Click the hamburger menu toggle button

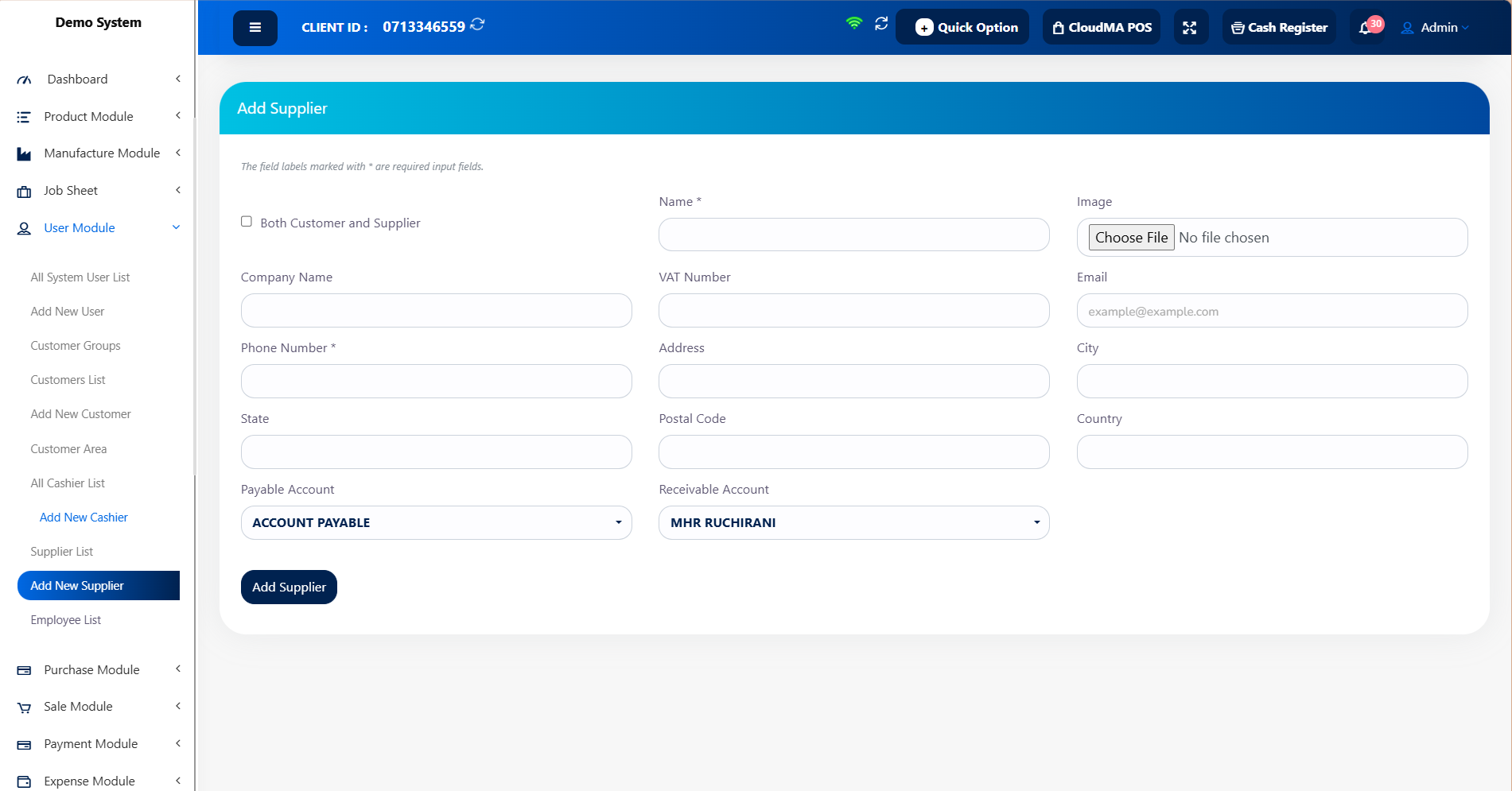(255, 28)
